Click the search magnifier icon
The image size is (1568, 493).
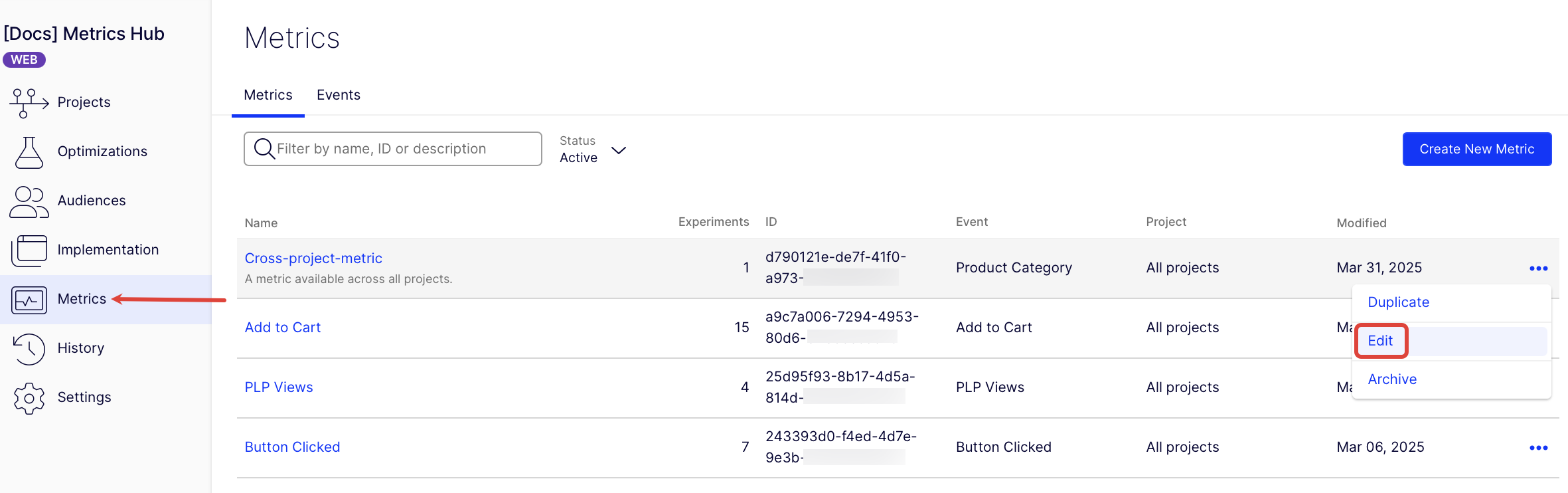(x=264, y=149)
